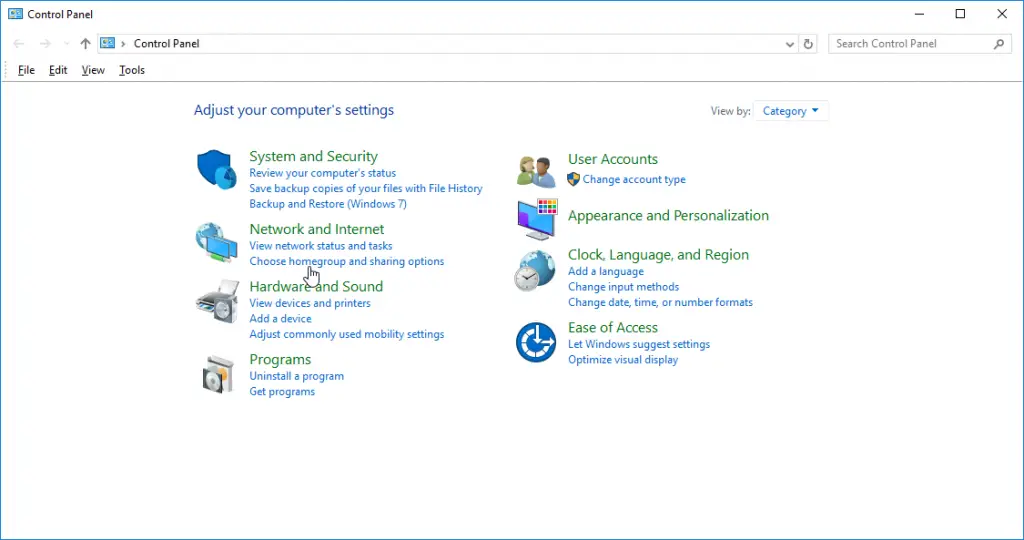This screenshot has width=1024, height=540.
Task: Open the File menu
Action: (26, 70)
